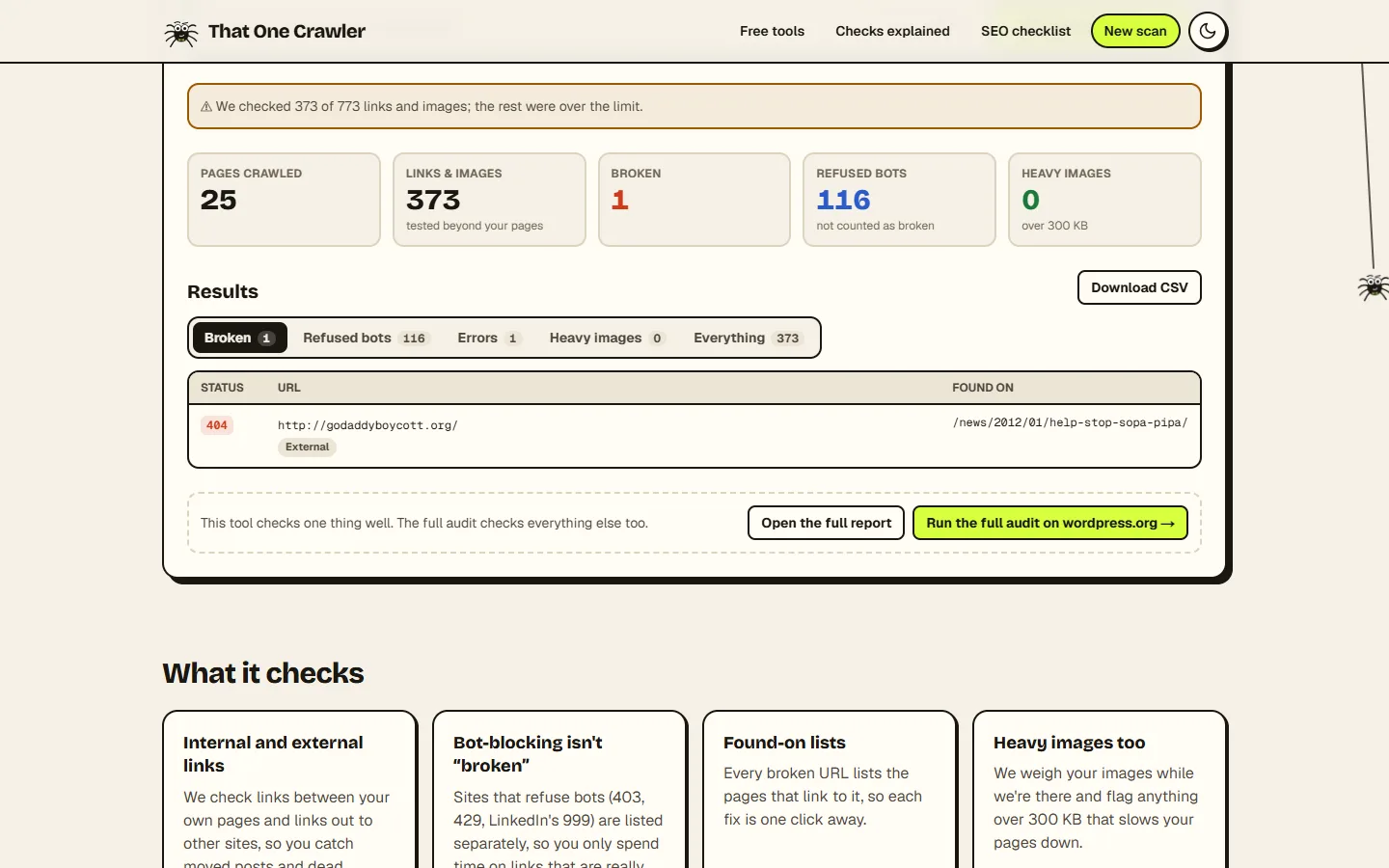Viewport: 1389px width, 868px height.
Task: Click the Found-on lists card title
Action: tap(784, 743)
